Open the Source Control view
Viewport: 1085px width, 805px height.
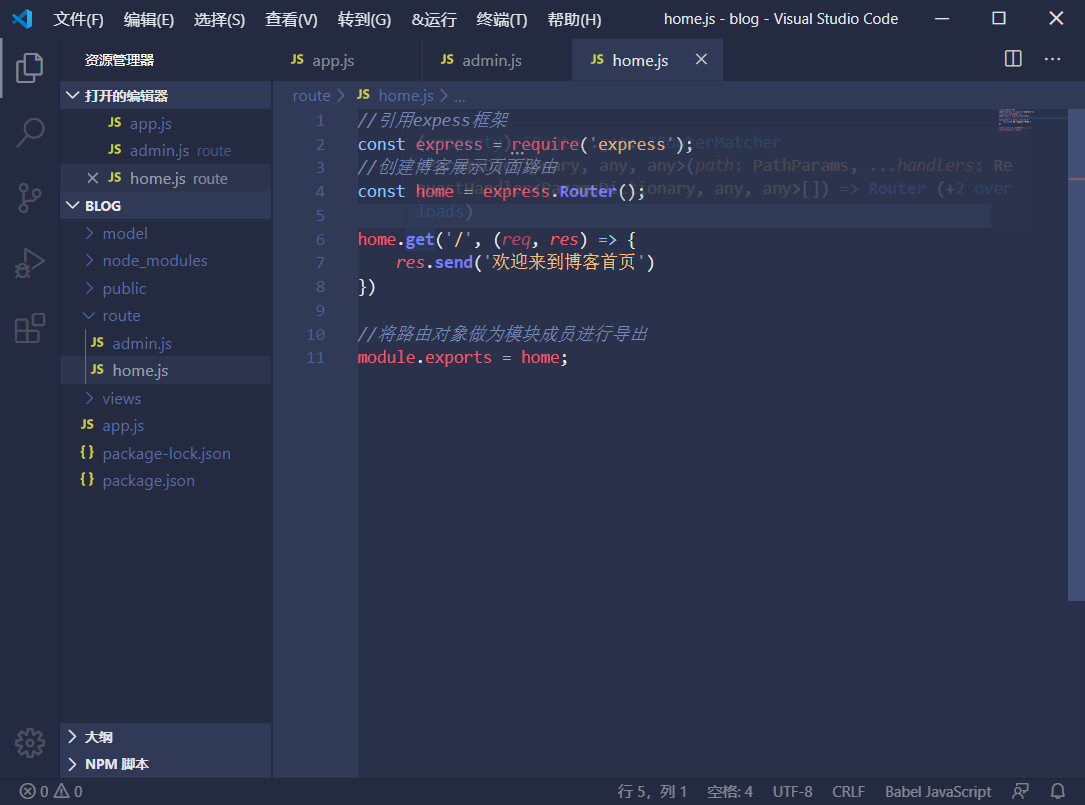tap(30, 198)
